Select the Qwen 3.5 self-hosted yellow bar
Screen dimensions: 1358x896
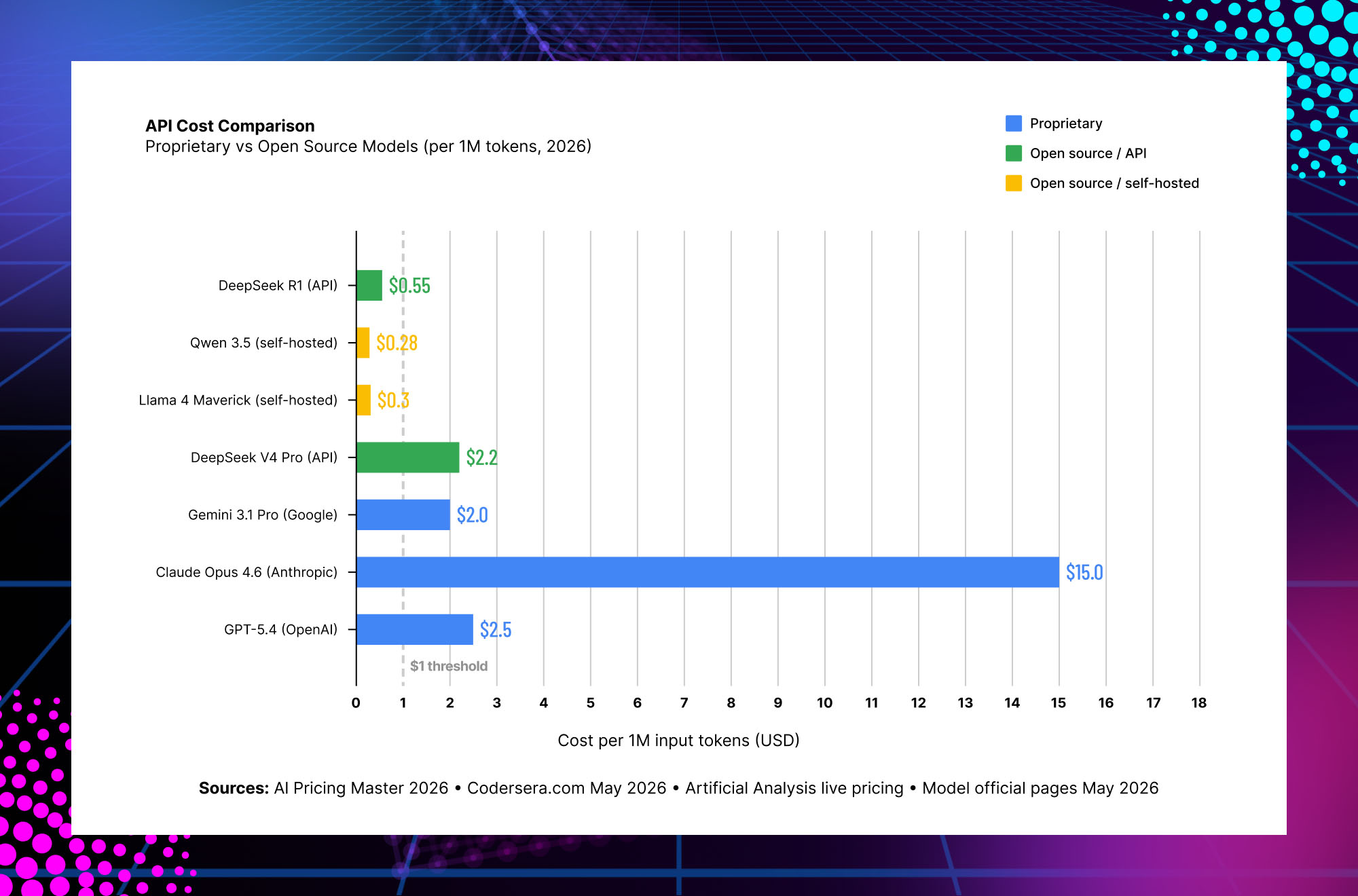pos(363,343)
